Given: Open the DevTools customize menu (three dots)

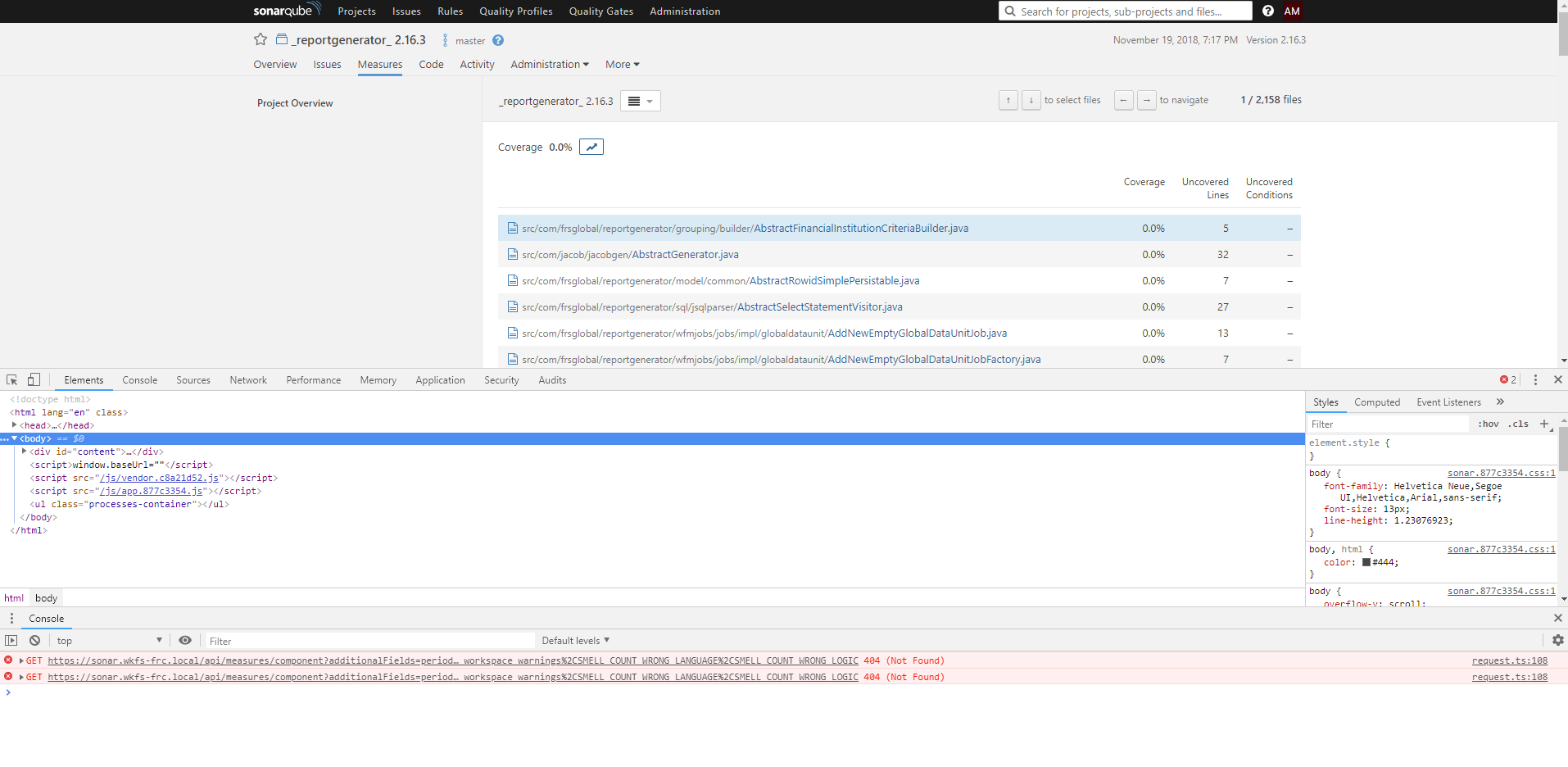Looking at the screenshot, I should (1535, 379).
